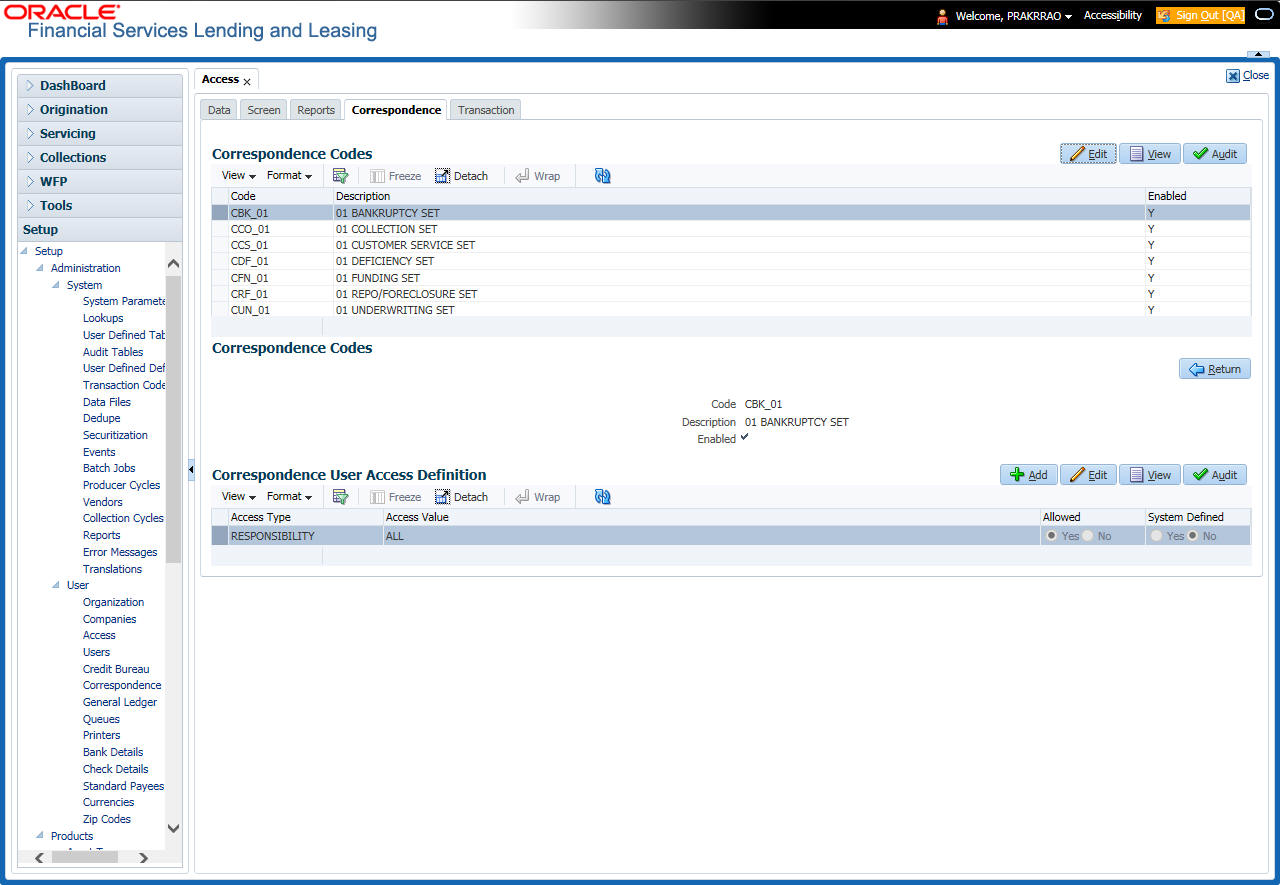Select the CCO_01 row in the codes table
Screen dimensions: 1280x885
click(731, 229)
